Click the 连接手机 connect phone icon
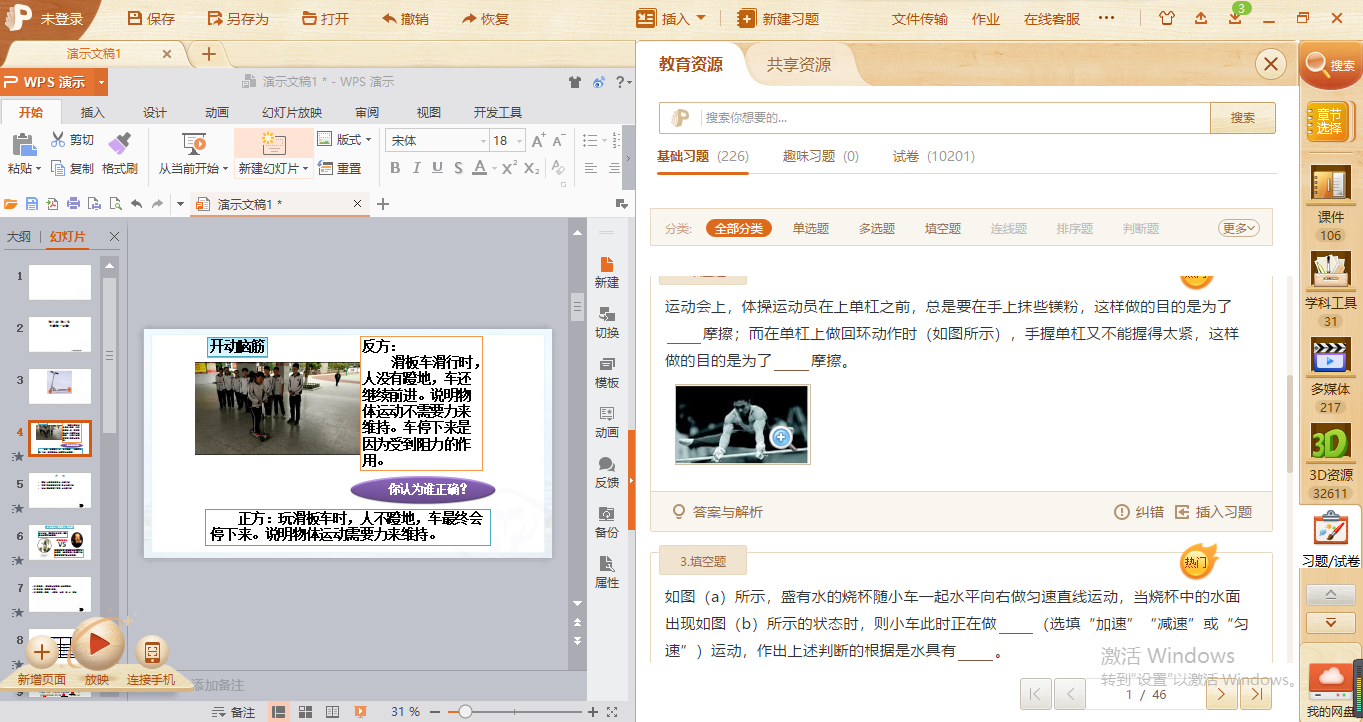This screenshot has height=722, width=1363. click(x=151, y=653)
